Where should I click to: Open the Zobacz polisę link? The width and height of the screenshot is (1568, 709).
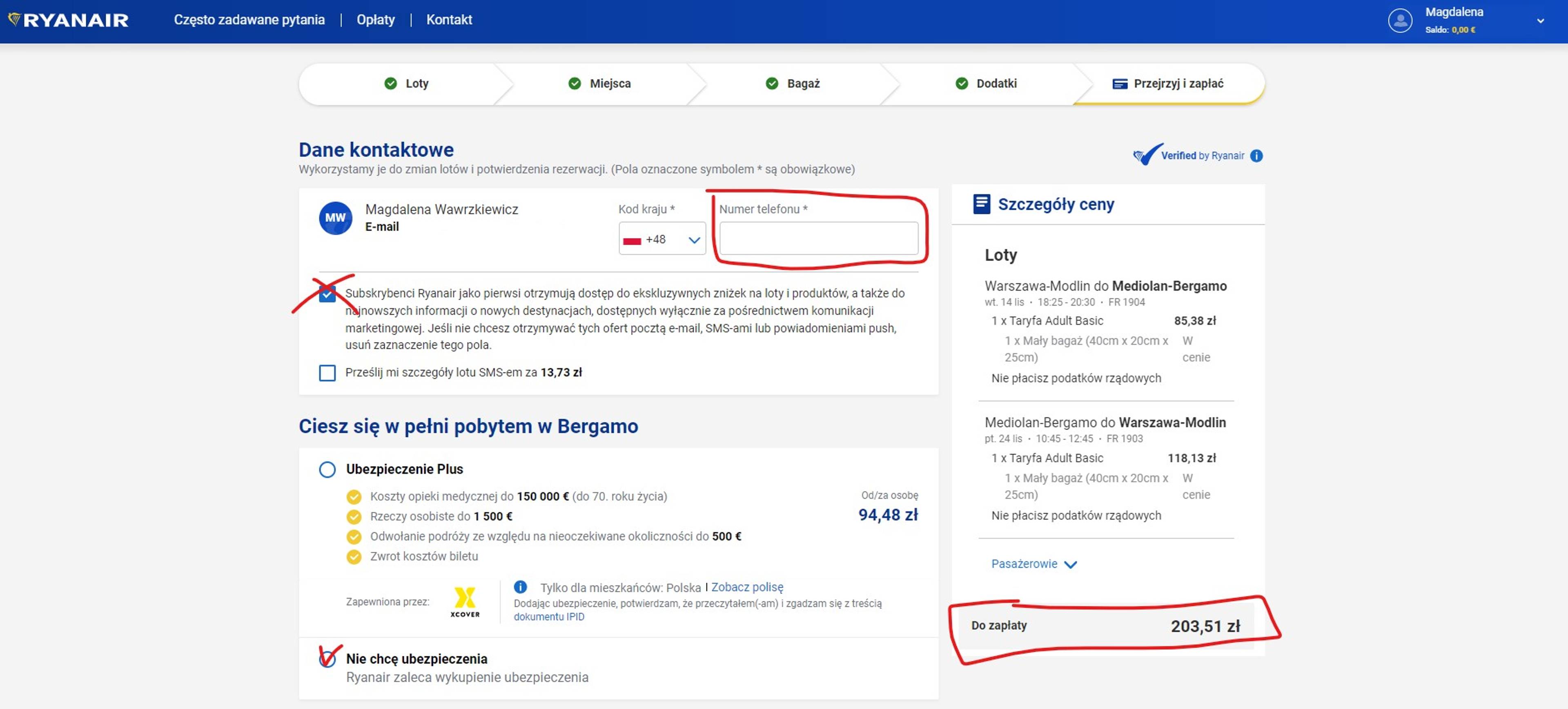pos(747,587)
